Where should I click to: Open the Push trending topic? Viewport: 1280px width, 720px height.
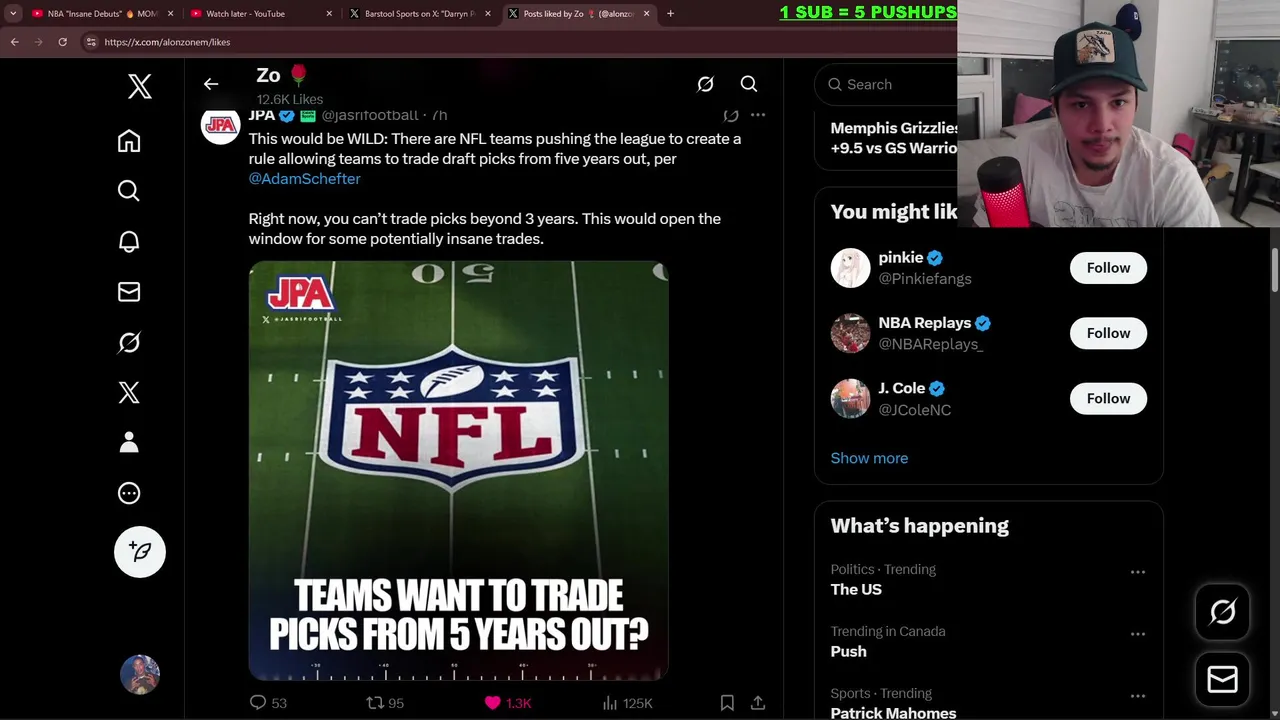point(848,651)
